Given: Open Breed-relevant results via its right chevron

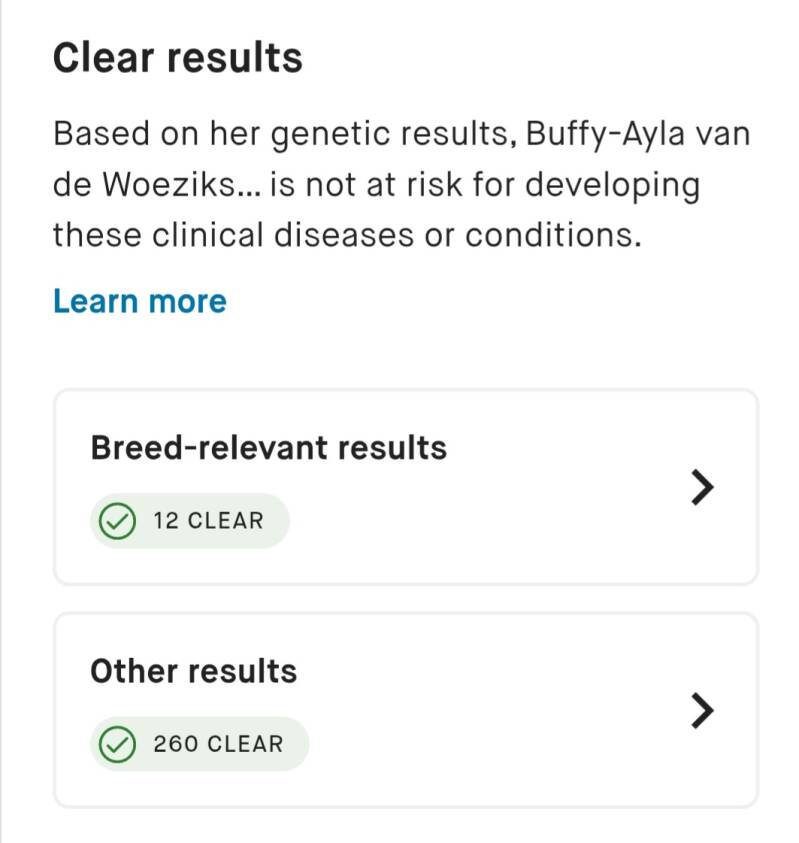Looking at the screenshot, I should (704, 487).
